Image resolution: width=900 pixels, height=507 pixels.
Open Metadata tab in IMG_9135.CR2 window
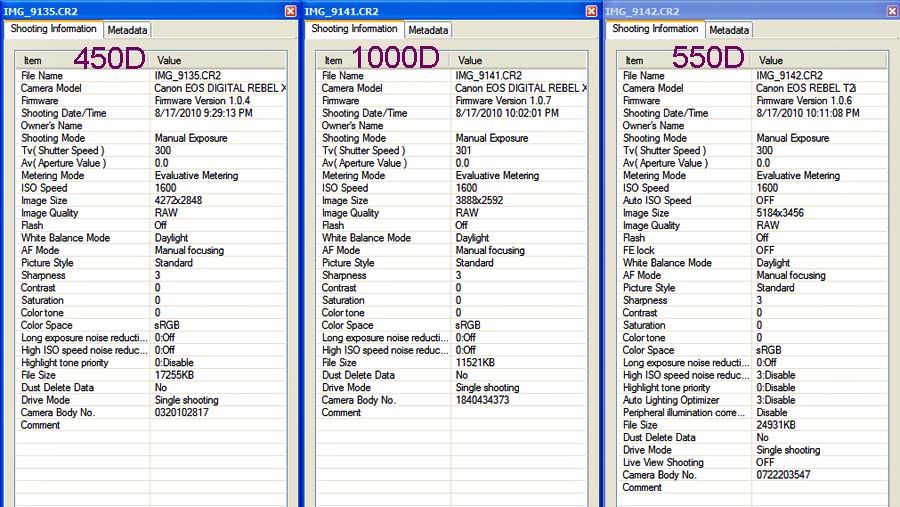[x=127, y=30]
